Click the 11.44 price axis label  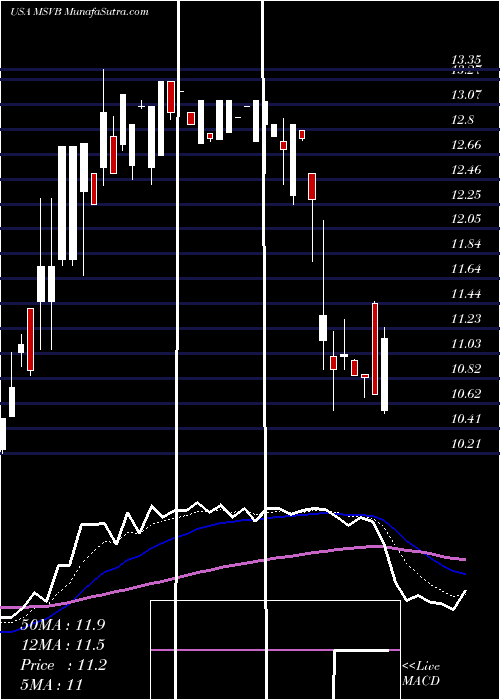(x=466, y=294)
